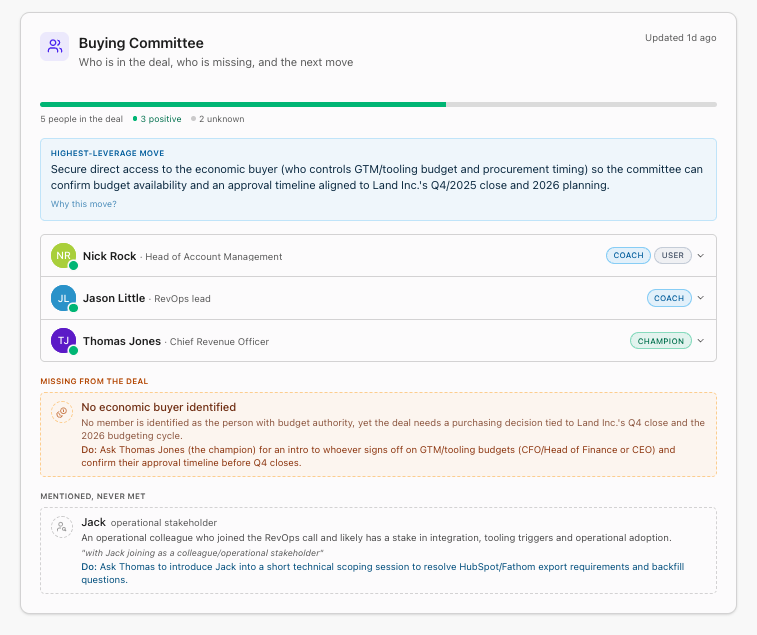The image size is (757, 635).
Task: Click Jason Little's COACH badge
Action: [669, 298]
